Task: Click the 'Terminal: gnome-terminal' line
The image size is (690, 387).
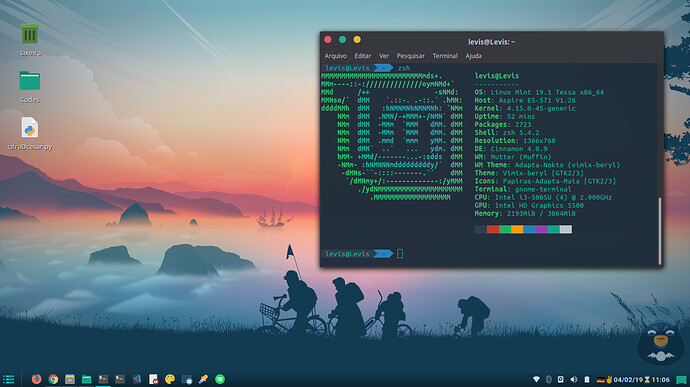Action: [x=523, y=189]
